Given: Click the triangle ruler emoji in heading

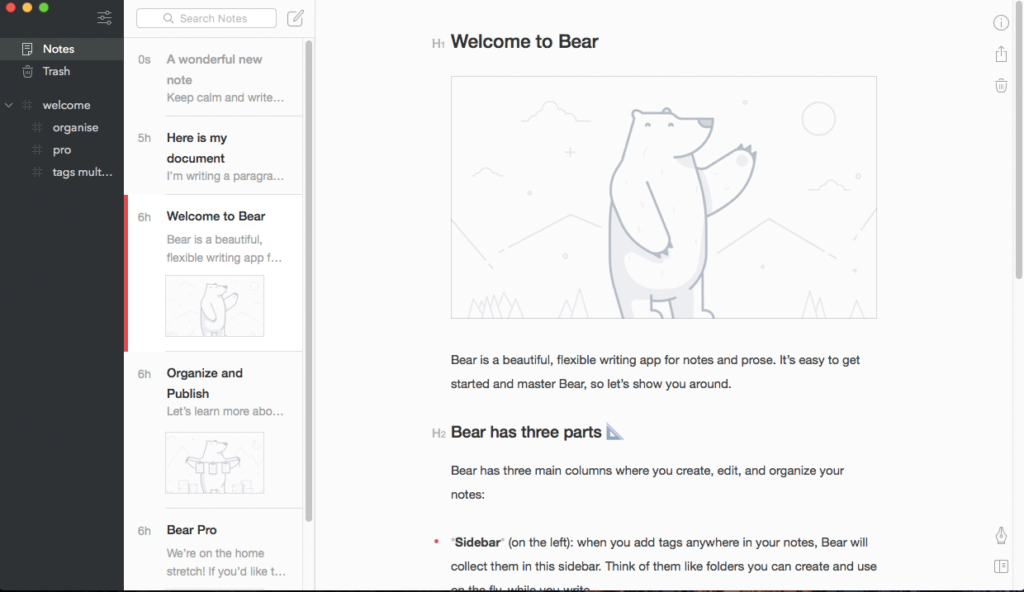Looking at the screenshot, I should [x=615, y=431].
